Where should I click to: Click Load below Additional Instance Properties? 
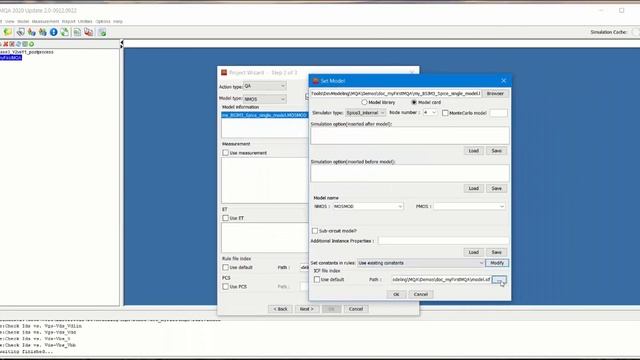click(x=473, y=252)
